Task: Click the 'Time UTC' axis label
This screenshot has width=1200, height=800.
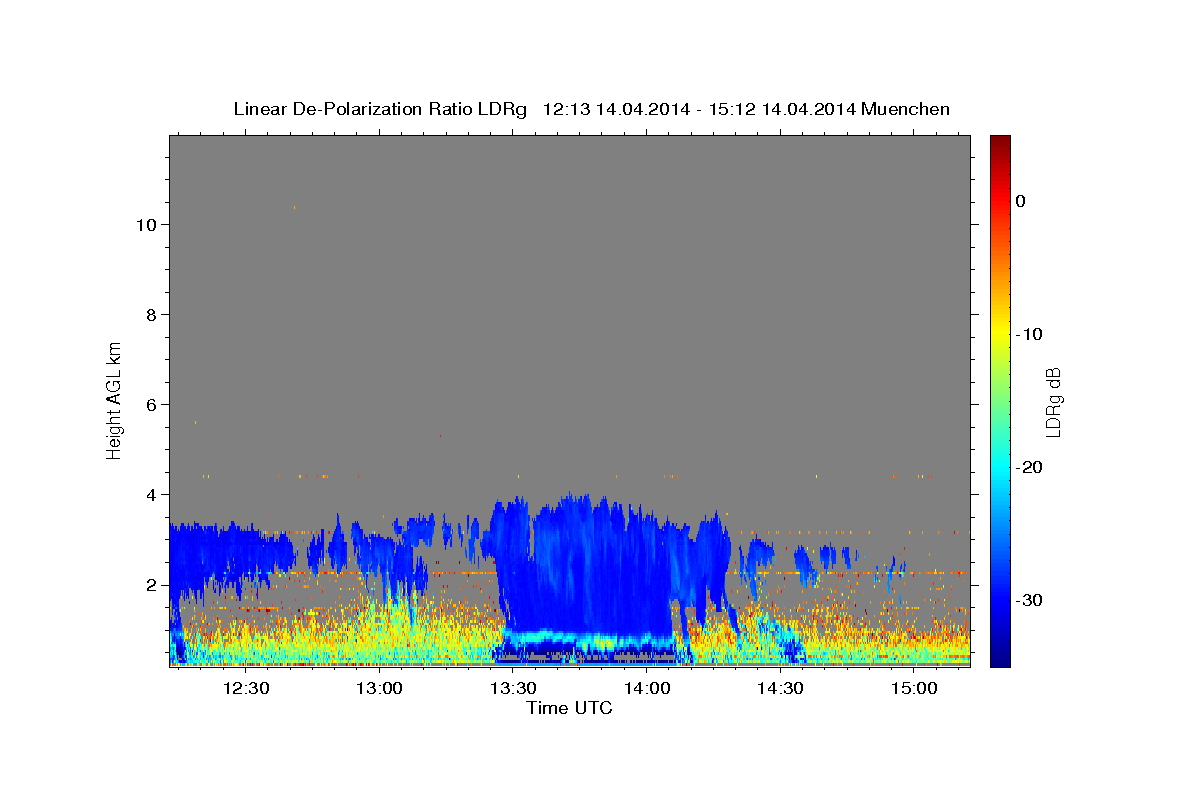Action: pos(569,708)
